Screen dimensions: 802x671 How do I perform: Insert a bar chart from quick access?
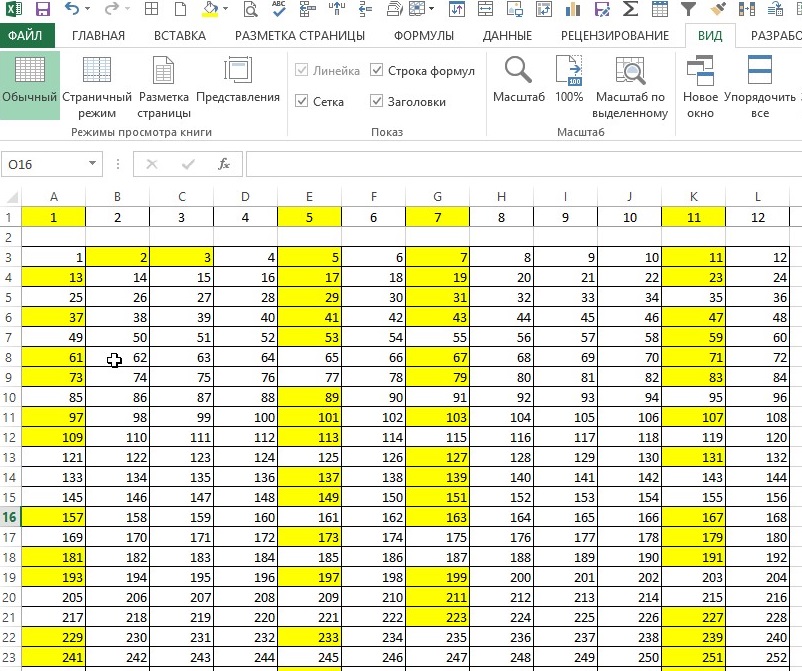coord(573,9)
